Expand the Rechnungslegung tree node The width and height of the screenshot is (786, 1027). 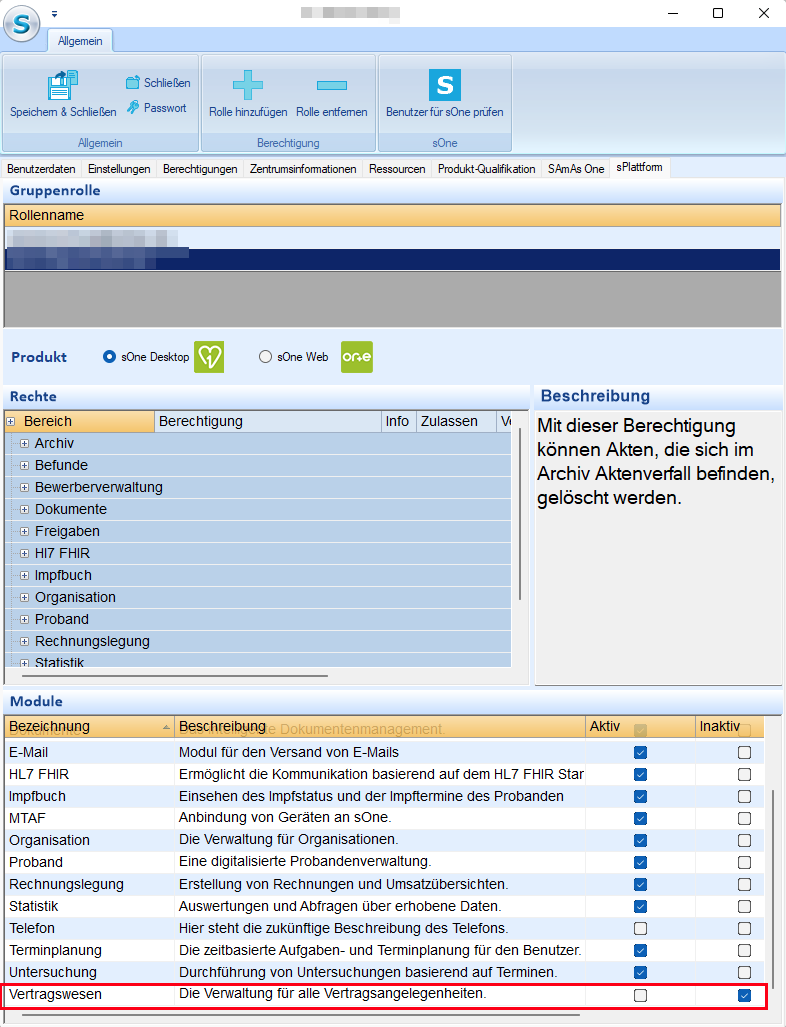pyautogui.click(x=24, y=641)
